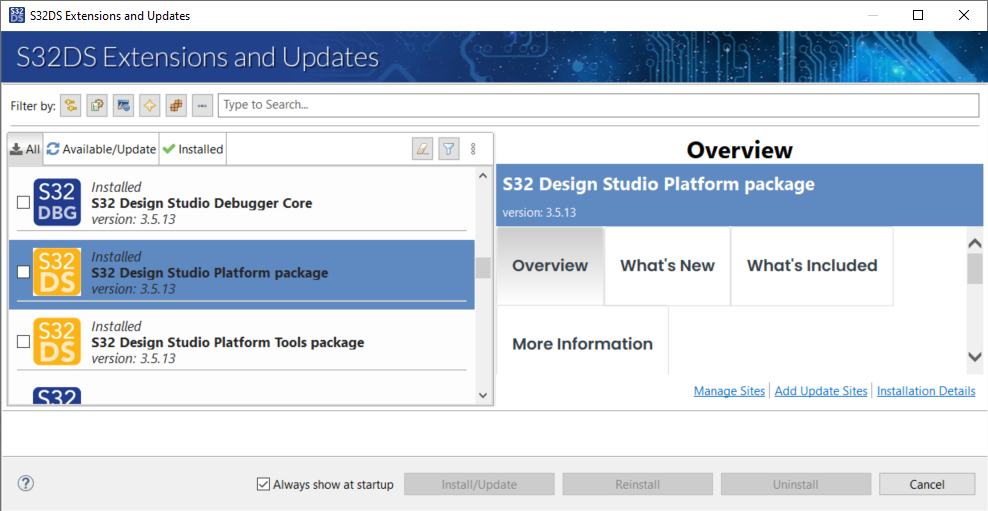Open the three-dots view menu

[473, 149]
